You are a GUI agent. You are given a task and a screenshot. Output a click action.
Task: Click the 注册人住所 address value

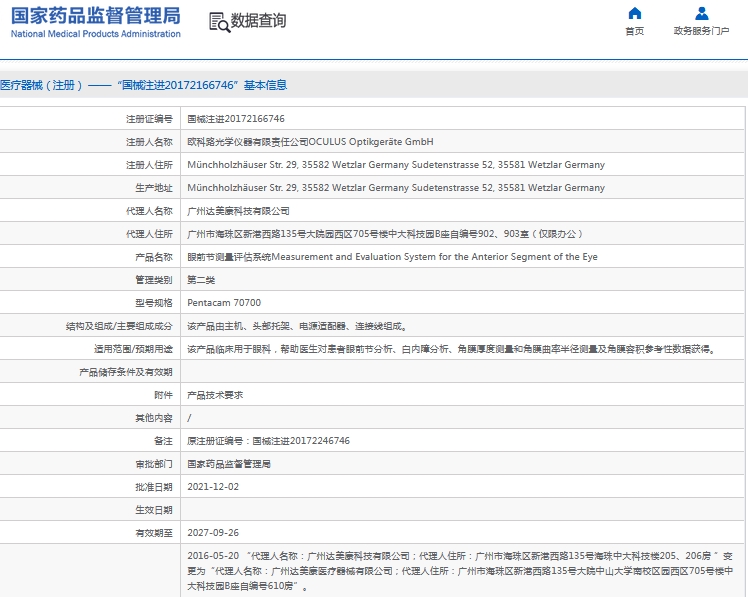[x=396, y=165]
